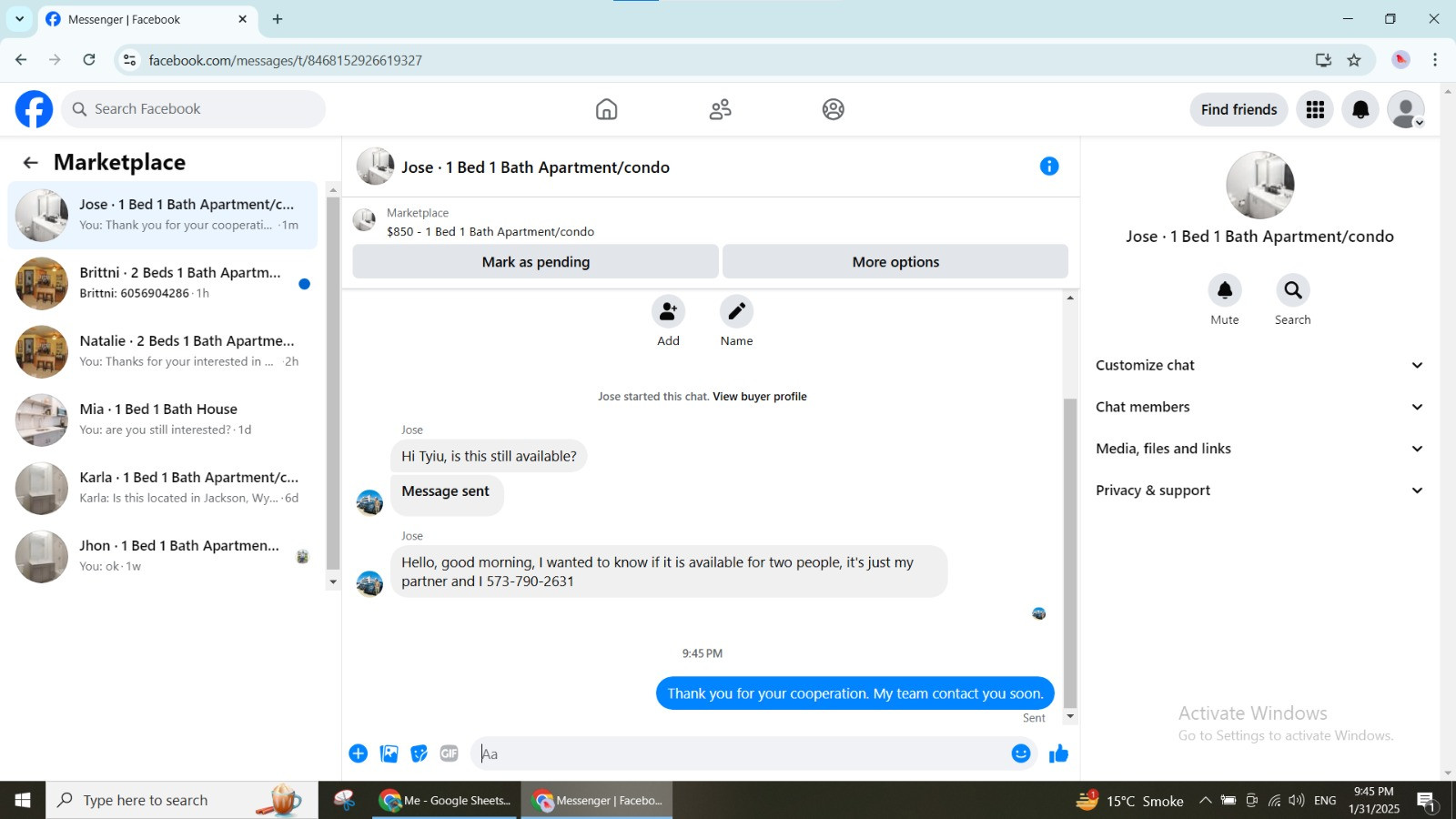This screenshot has width=1456, height=819.
Task: Bookmark this tab with star icon
Action: (1354, 60)
